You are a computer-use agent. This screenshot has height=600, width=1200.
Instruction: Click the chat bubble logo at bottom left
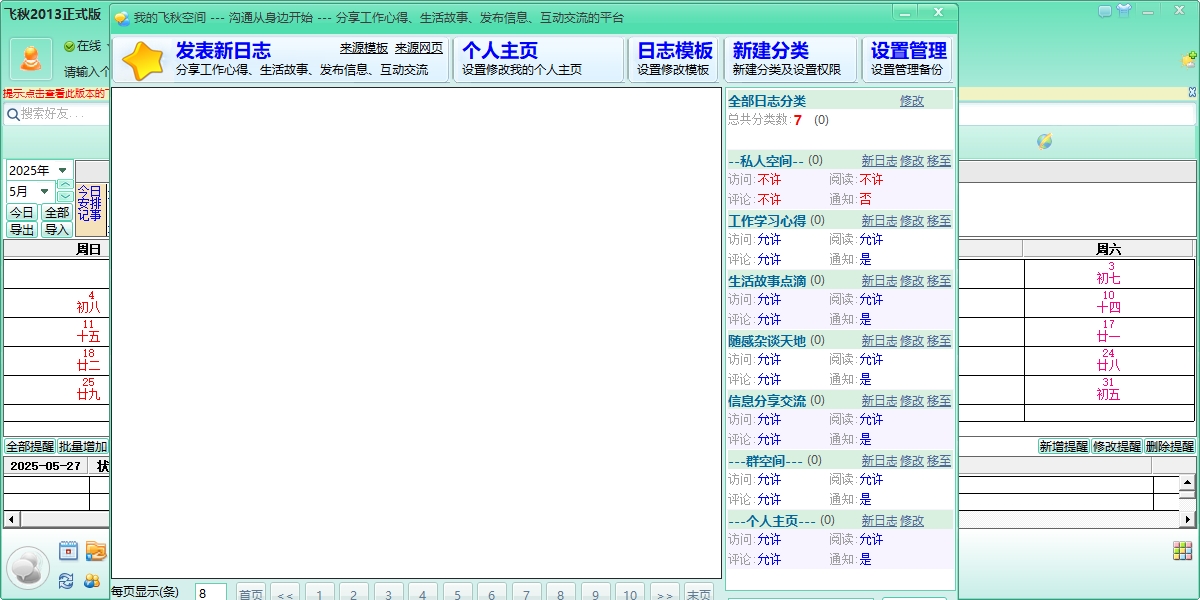pos(28,567)
